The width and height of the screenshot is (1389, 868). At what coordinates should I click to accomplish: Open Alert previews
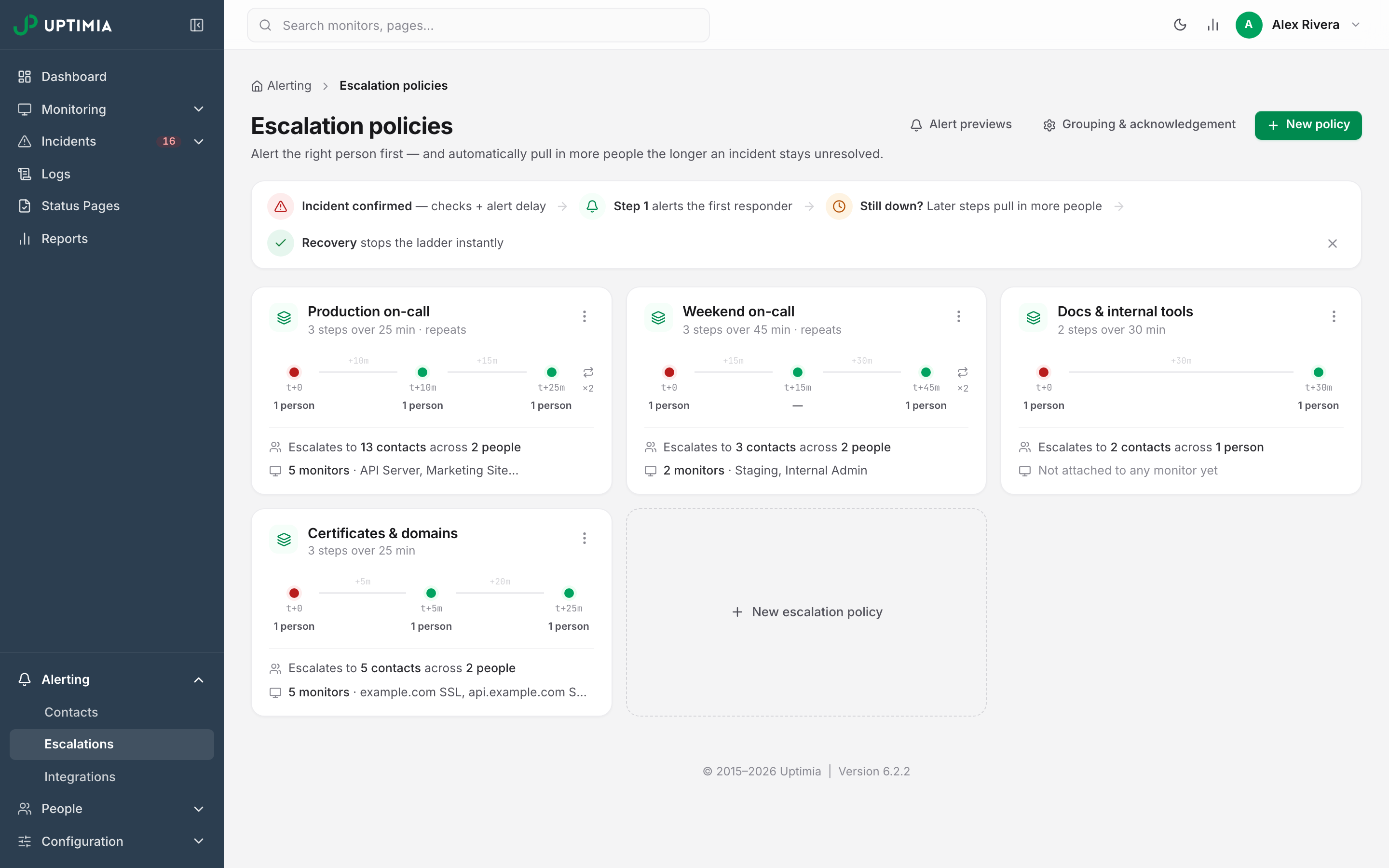(961, 124)
